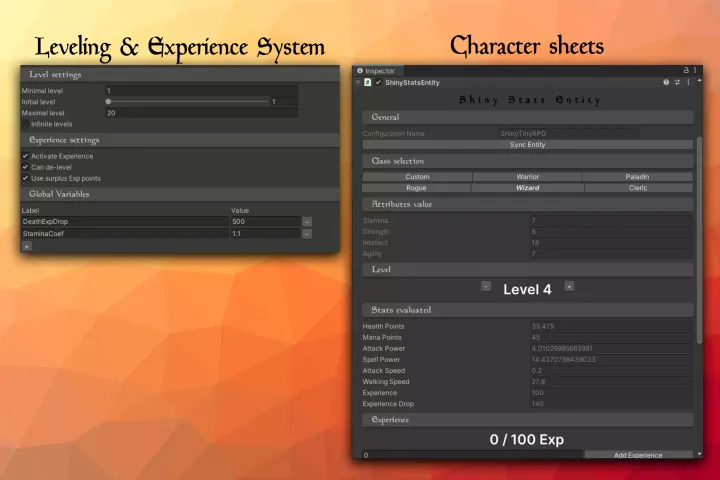
Task: Click the Strength attribute value field
Action: click(611, 232)
